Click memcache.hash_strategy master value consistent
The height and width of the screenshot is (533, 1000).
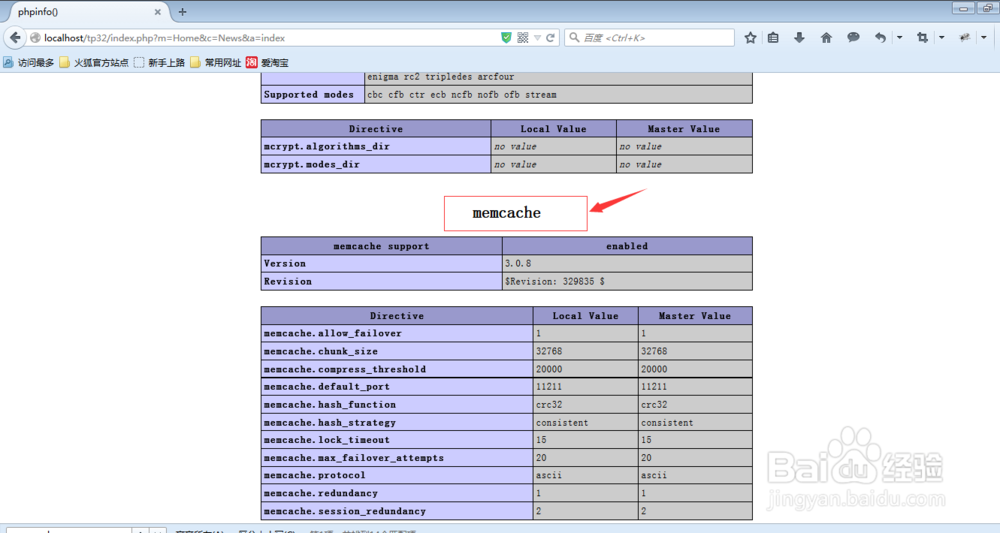667,422
